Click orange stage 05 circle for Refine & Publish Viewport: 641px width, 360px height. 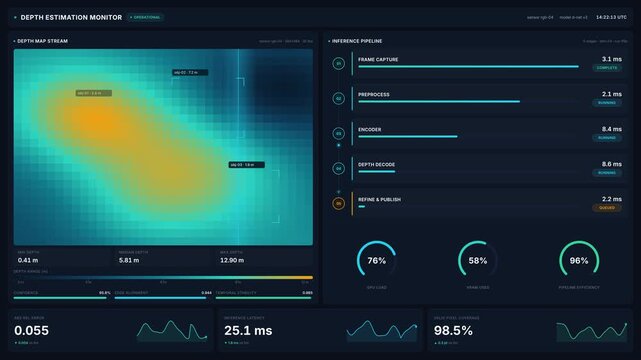(338, 203)
